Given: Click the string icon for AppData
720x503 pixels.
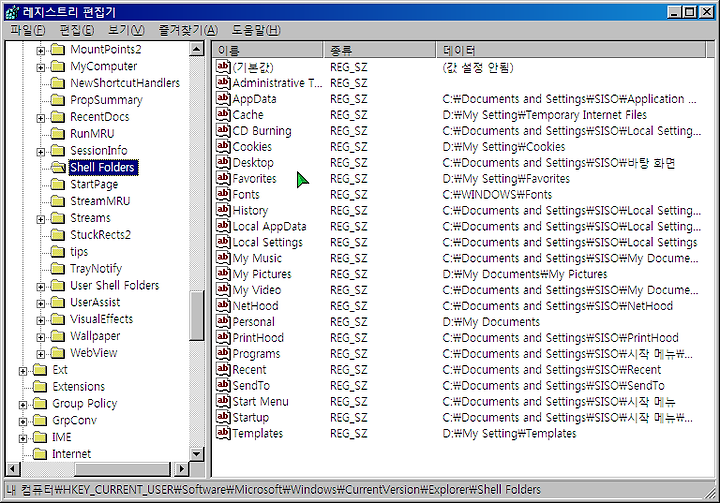Looking at the screenshot, I should pos(223,98).
